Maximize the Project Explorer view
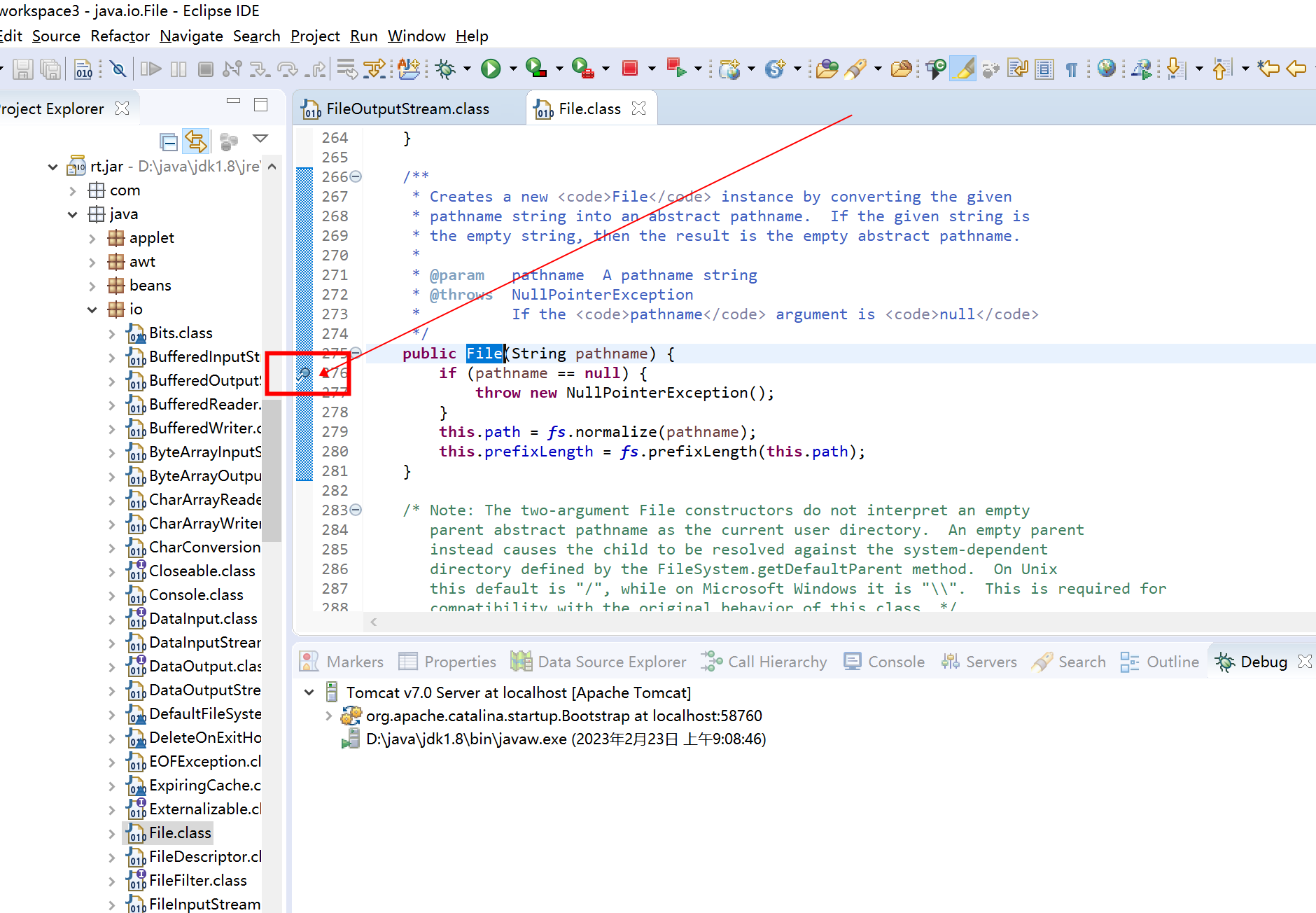Viewport: 1316px width, 913px height. 261,104
